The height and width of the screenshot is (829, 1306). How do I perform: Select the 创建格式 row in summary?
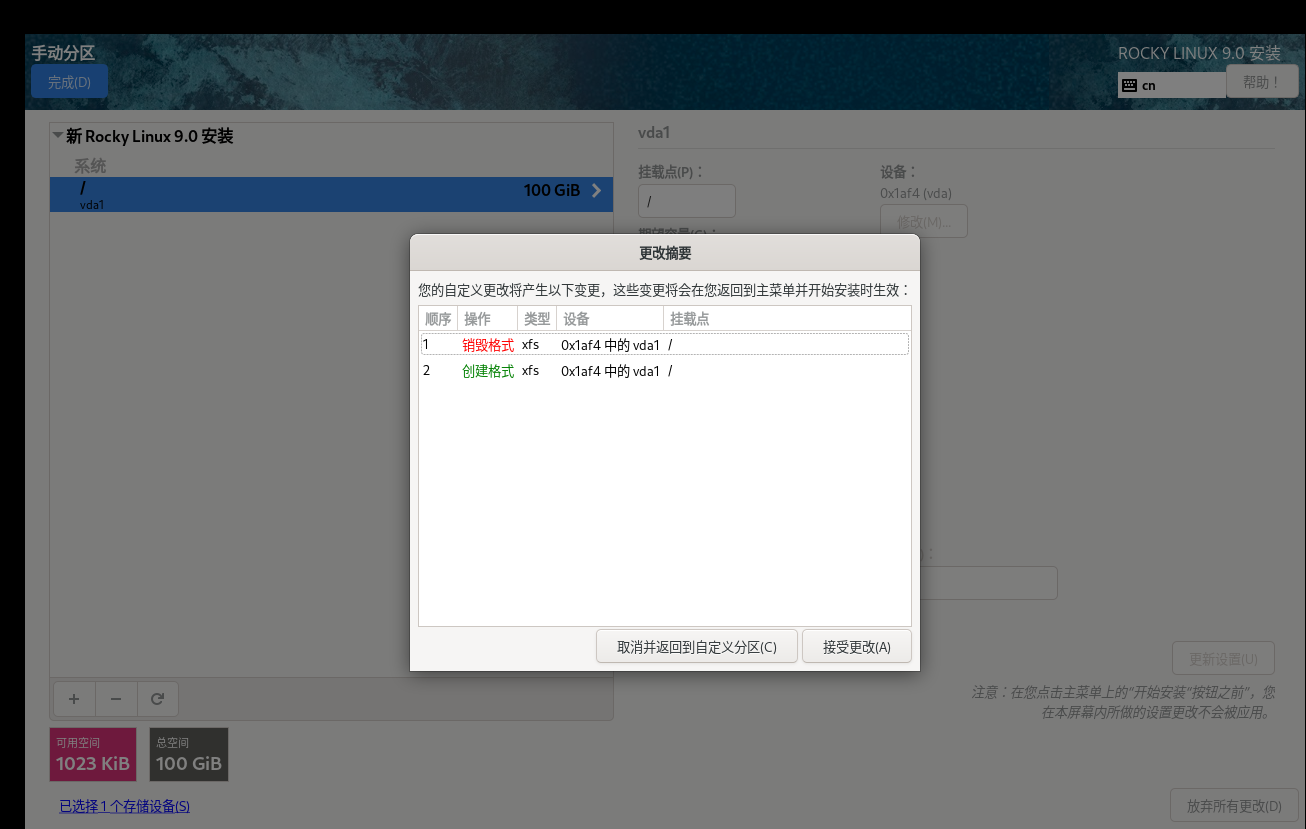[x=664, y=371]
